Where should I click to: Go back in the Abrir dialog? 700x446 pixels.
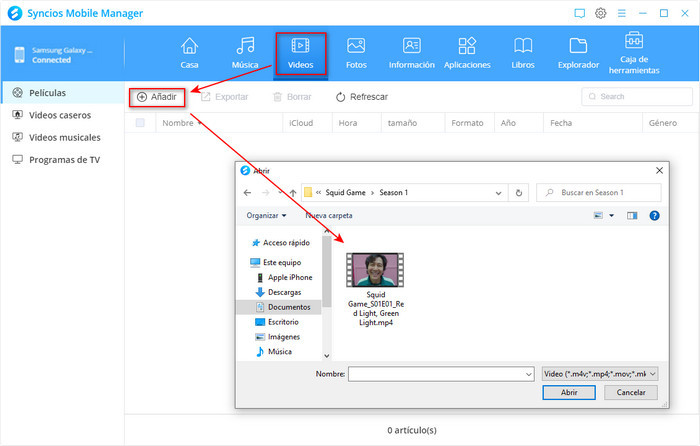point(247,192)
